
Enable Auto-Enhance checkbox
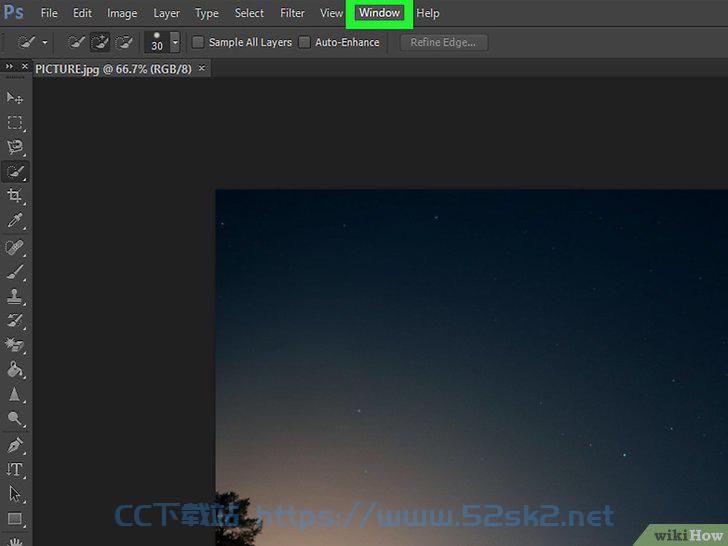coord(305,42)
